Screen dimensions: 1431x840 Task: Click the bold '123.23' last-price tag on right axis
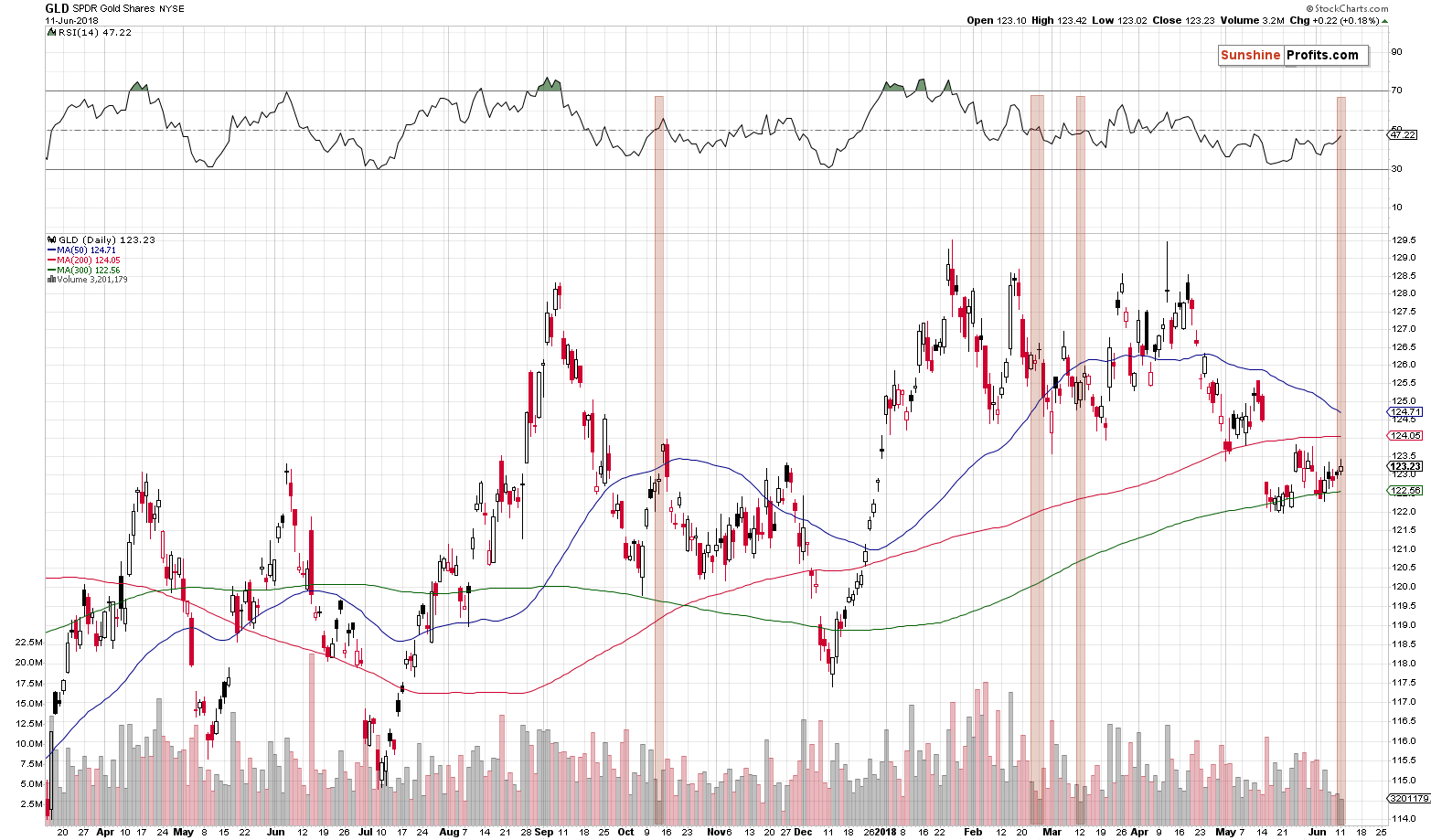coord(1404,466)
